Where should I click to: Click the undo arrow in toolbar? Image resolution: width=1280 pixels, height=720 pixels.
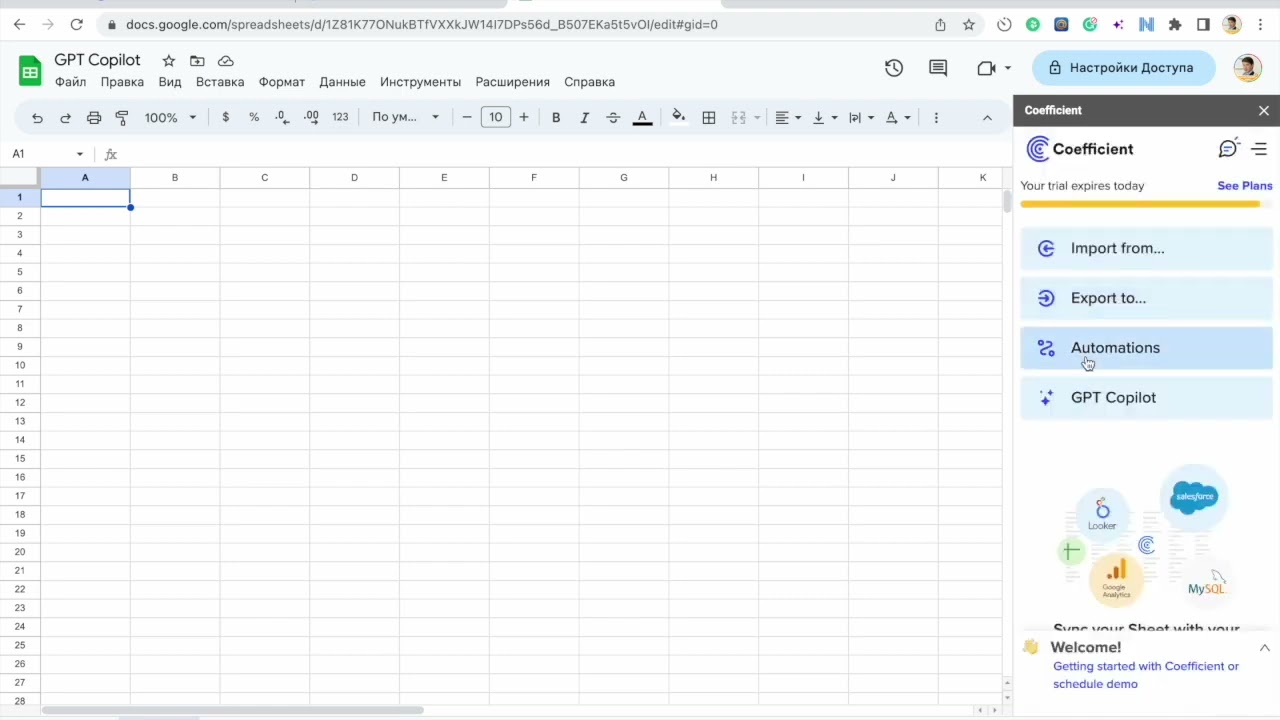point(37,118)
